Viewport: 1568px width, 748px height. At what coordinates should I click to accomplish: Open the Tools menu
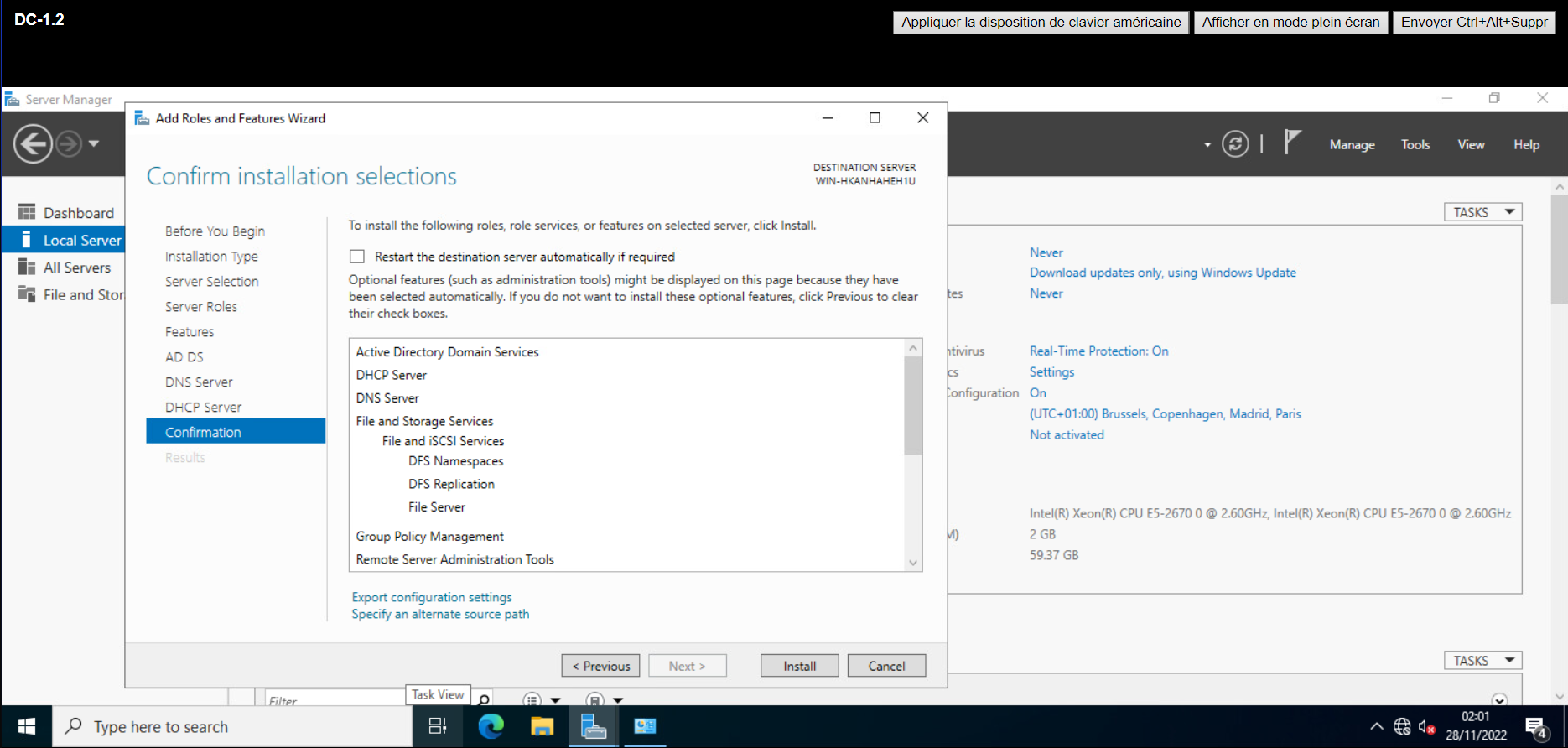[x=1415, y=144]
